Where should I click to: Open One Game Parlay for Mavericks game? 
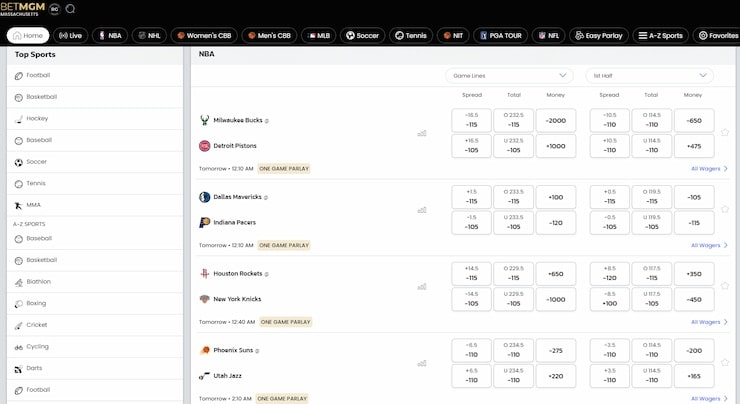(x=284, y=245)
